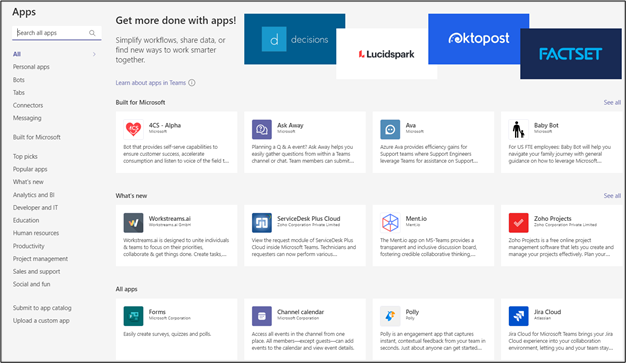See all Built for Microsoft apps
This screenshot has width=626, height=363.
click(x=612, y=102)
